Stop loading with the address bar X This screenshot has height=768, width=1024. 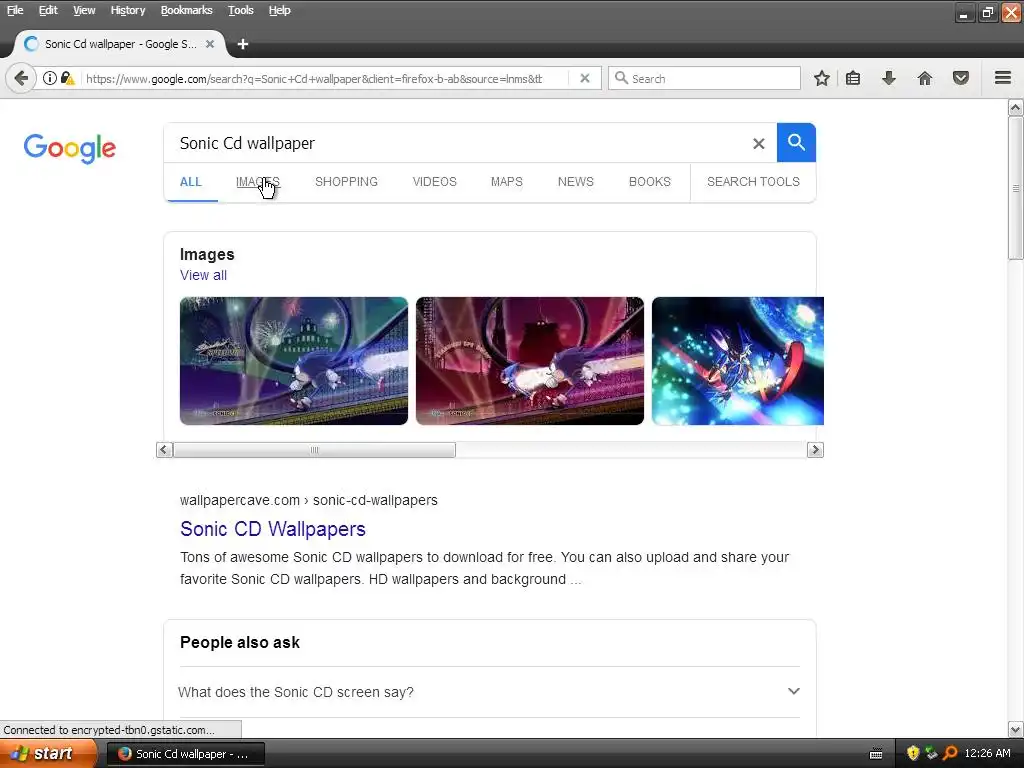tap(585, 78)
